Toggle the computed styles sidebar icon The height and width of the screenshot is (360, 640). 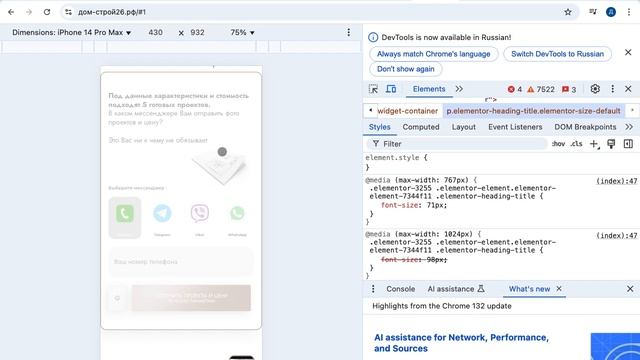(x=628, y=144)
